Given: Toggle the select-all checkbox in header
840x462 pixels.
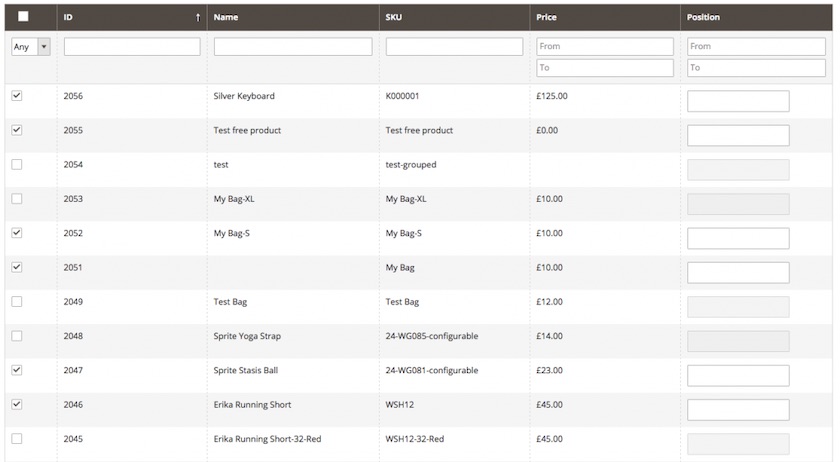Looking at the screenshot, I should coord(23,17).
